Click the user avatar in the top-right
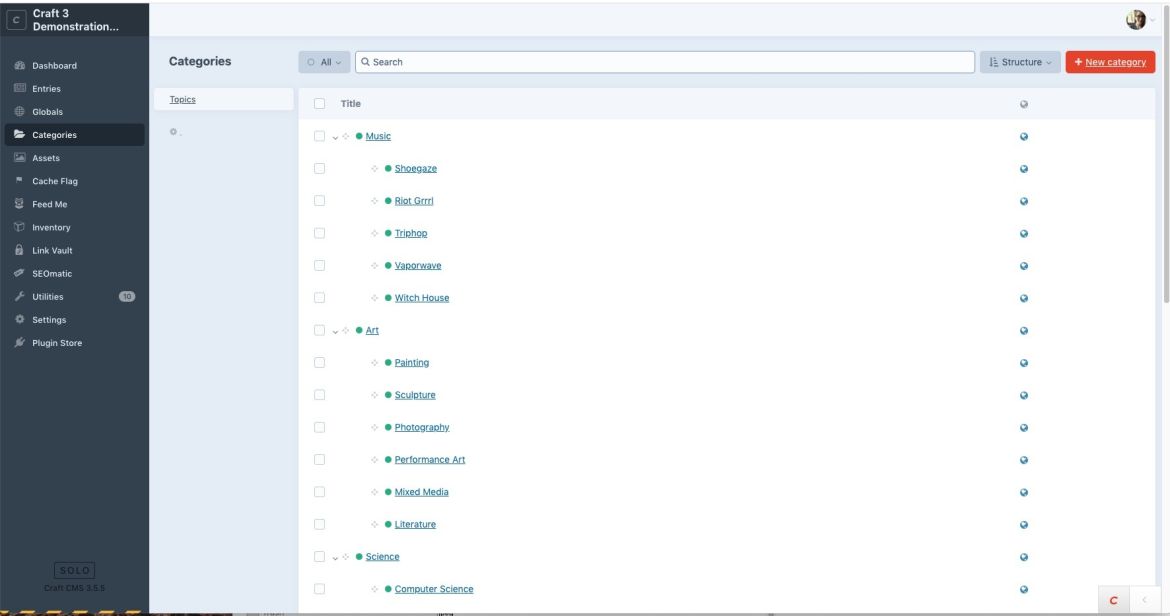 (x=1133, y=17)
